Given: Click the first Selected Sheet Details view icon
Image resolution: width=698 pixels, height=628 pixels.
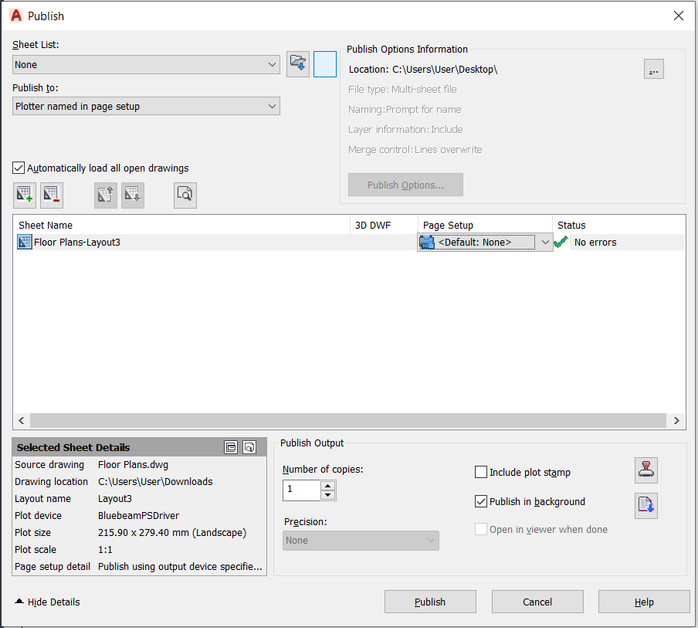Looking at the screenshot, I should click(231, 447).
